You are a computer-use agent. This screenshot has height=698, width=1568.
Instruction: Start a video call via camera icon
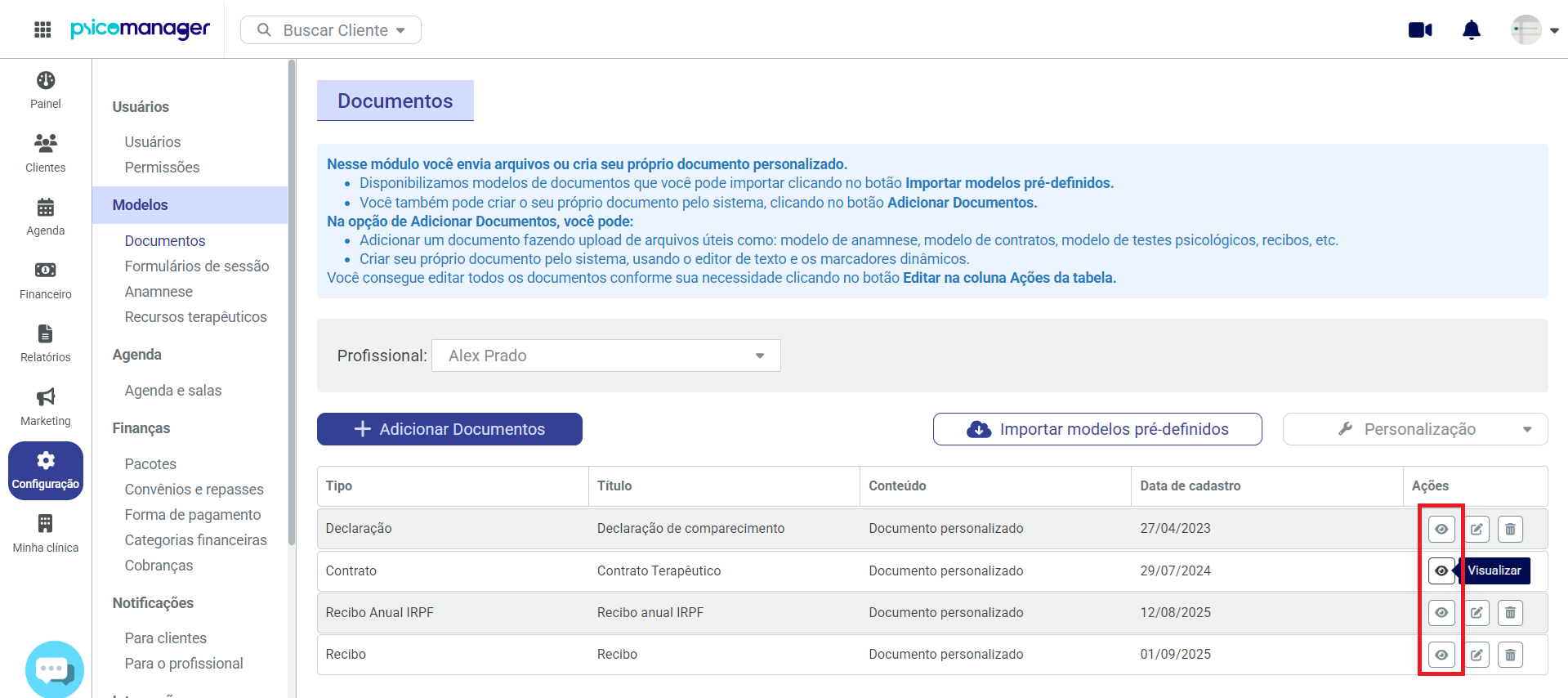(x=1420, y=30)
